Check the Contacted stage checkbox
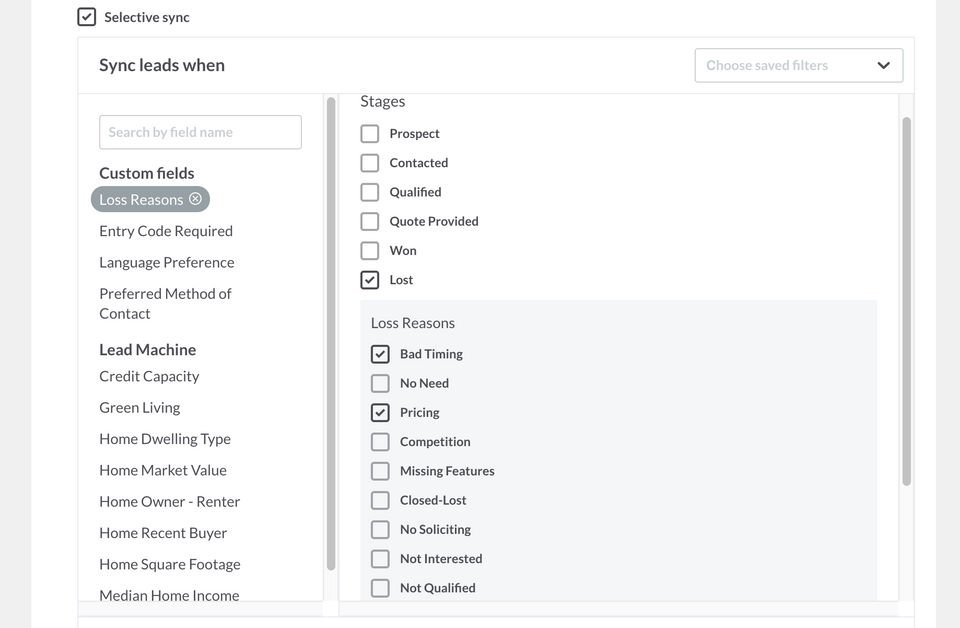Viewport: 960px width, 628px height. click(x=370, y=163)
